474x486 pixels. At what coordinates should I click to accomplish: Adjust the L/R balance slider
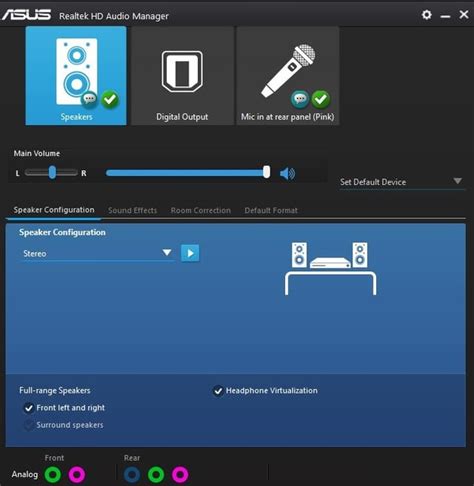click(x=52, y=172)
